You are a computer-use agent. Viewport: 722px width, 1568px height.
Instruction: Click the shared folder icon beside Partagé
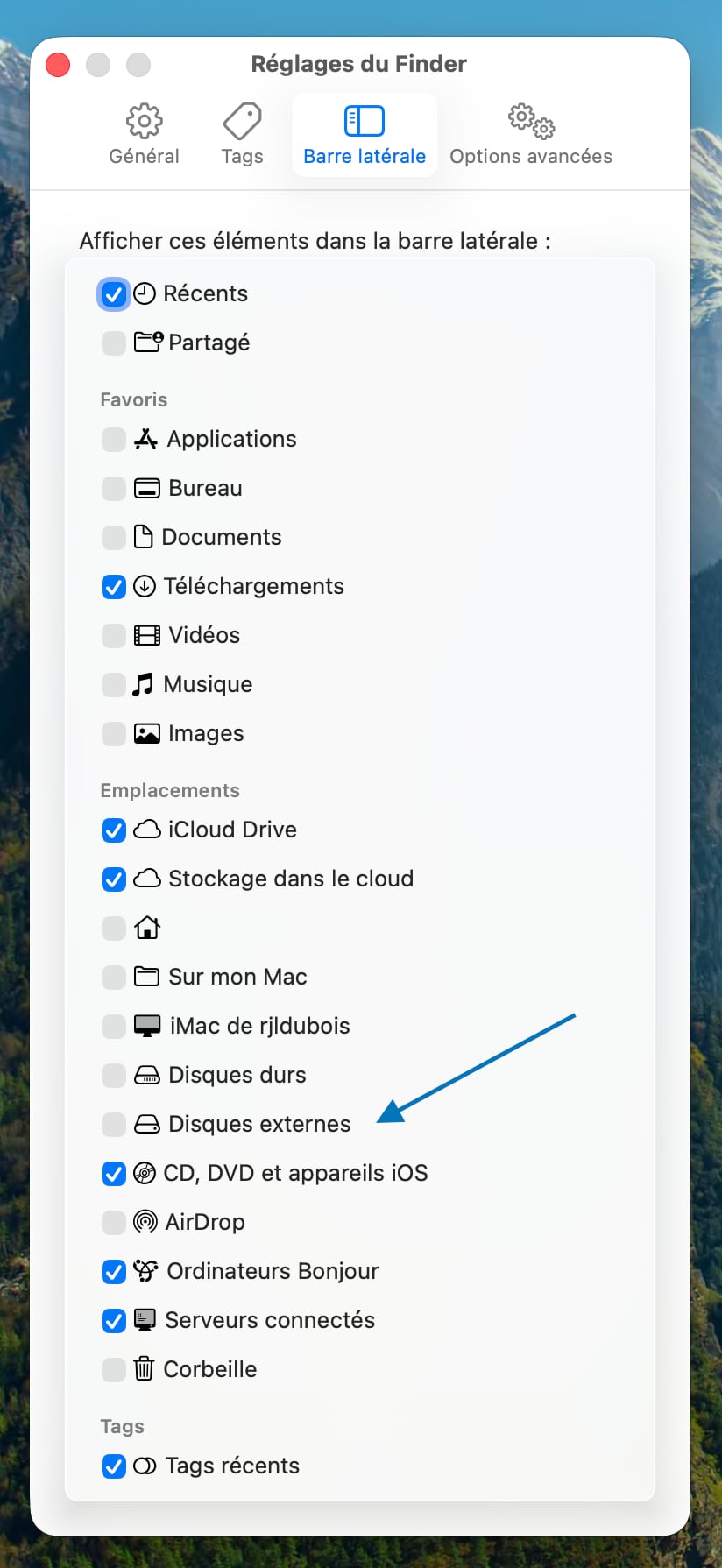(x=148, y=342)
